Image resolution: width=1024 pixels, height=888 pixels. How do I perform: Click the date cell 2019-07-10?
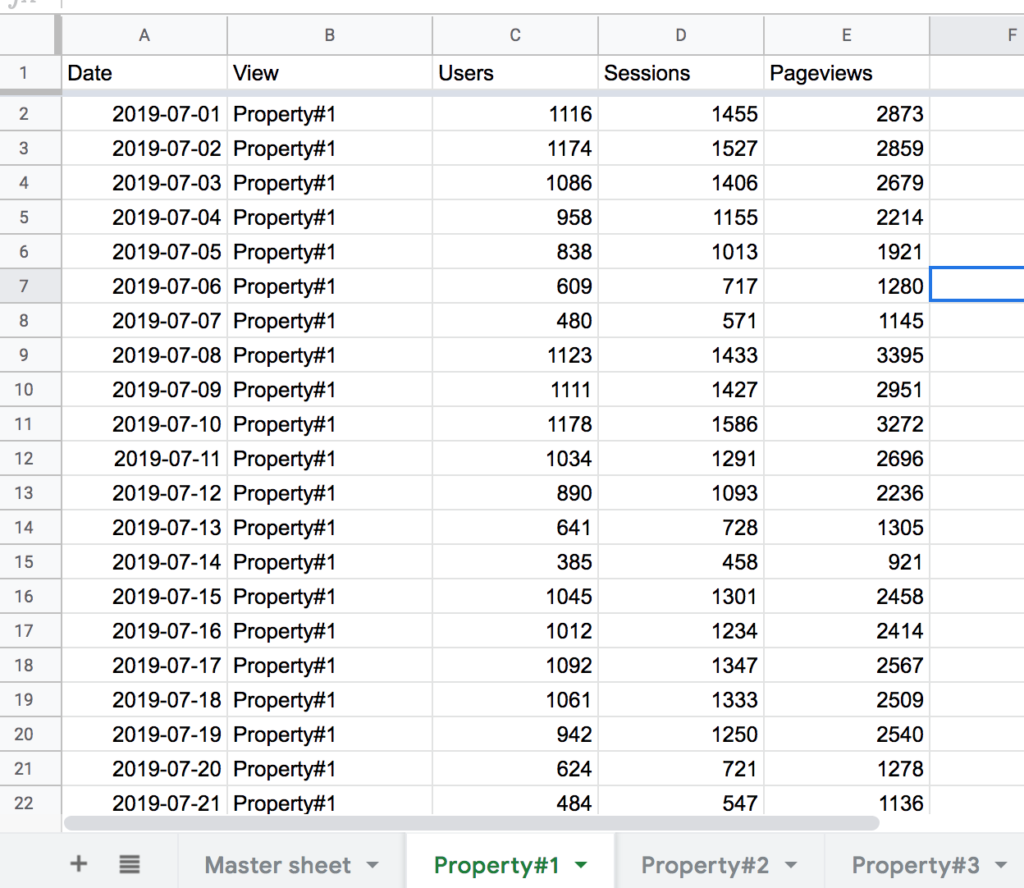(166, 424)
